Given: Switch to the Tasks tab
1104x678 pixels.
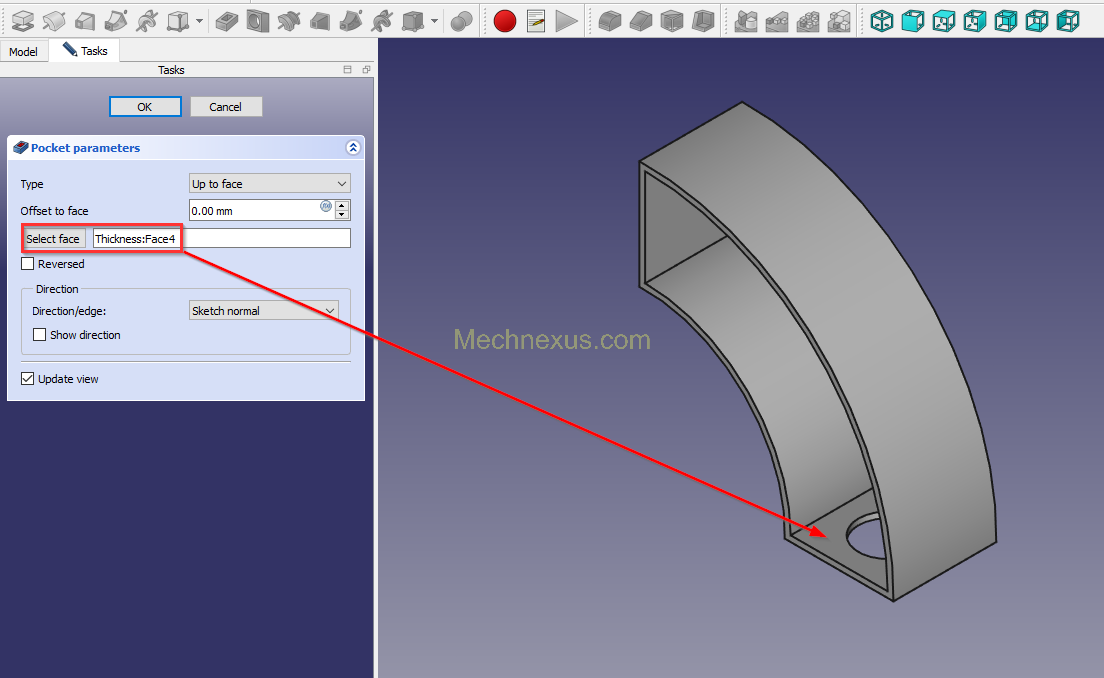Looking at the screenshot, I should tap(85, 51).
